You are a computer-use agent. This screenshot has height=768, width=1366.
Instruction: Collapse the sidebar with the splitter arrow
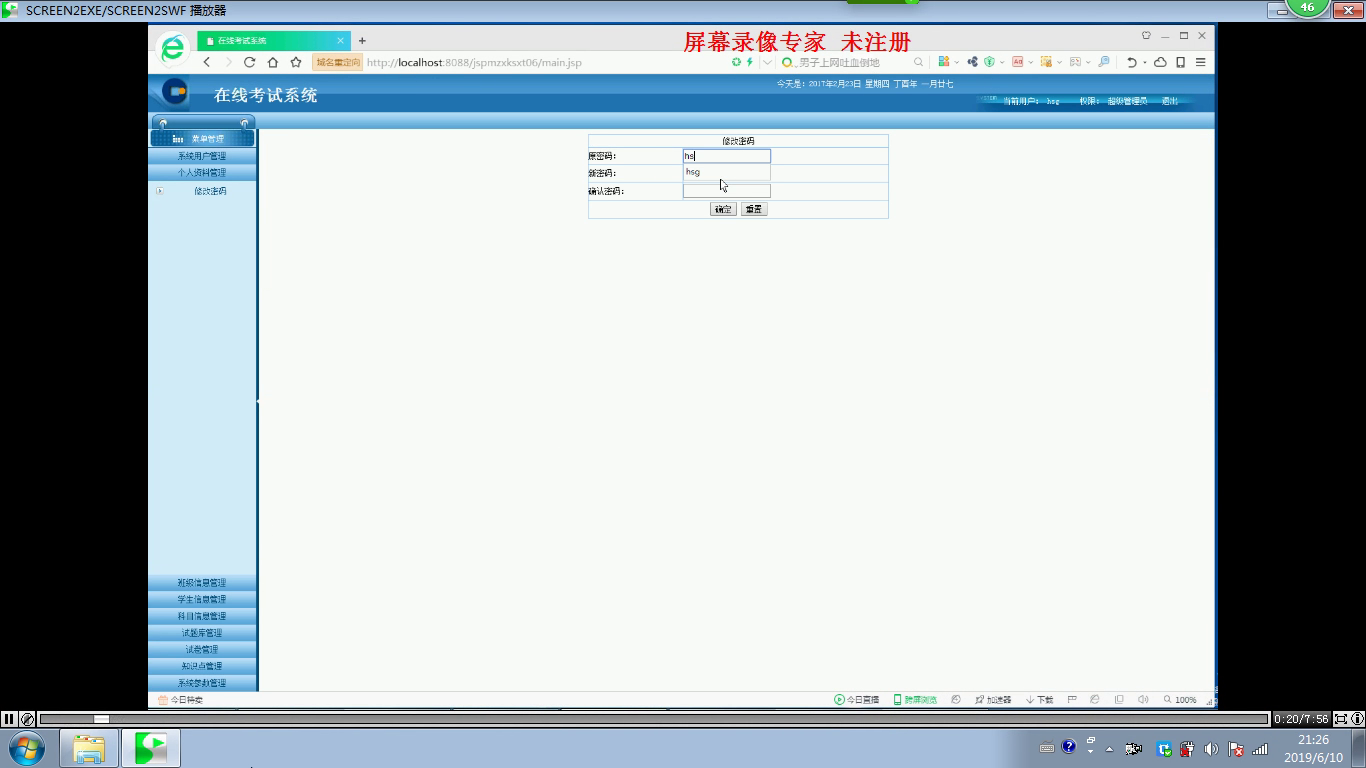258,401
